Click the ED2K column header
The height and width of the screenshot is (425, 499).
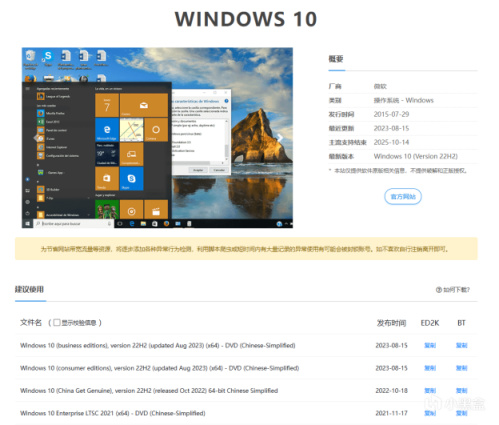tap(430, 323)
